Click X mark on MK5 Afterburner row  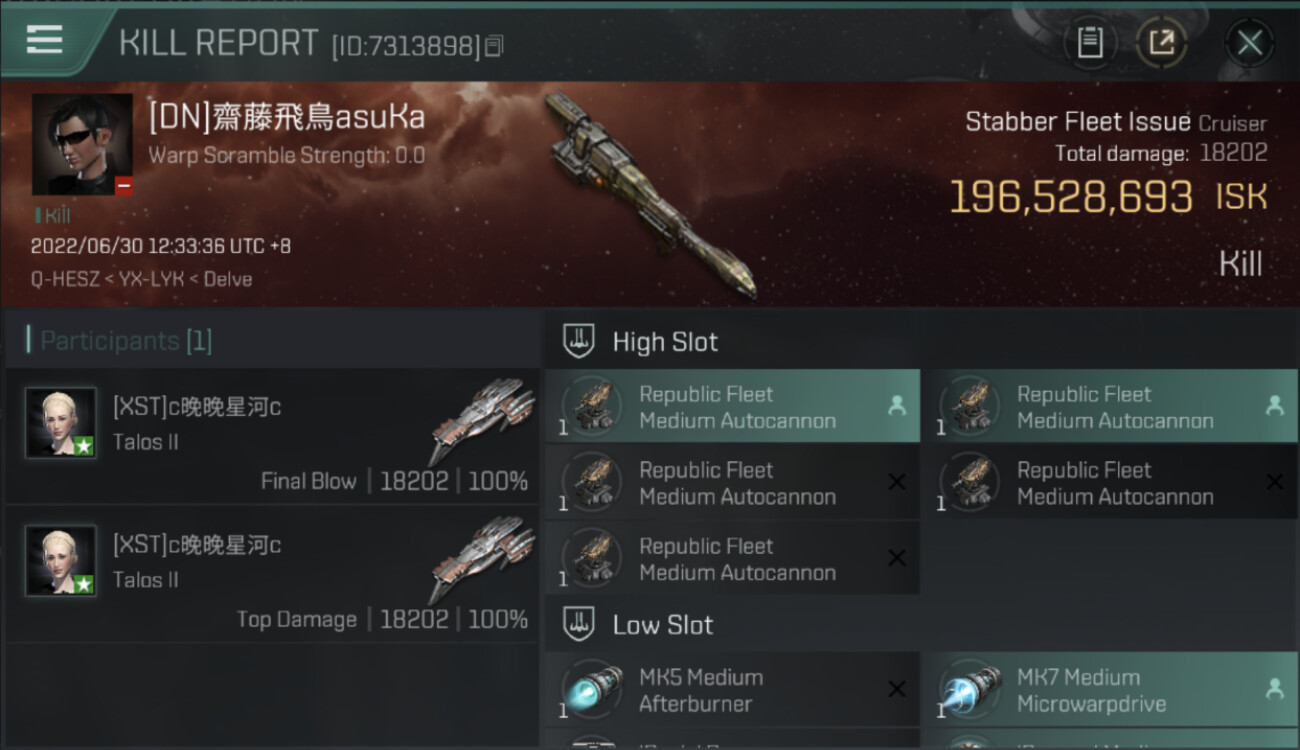(897, 689)
